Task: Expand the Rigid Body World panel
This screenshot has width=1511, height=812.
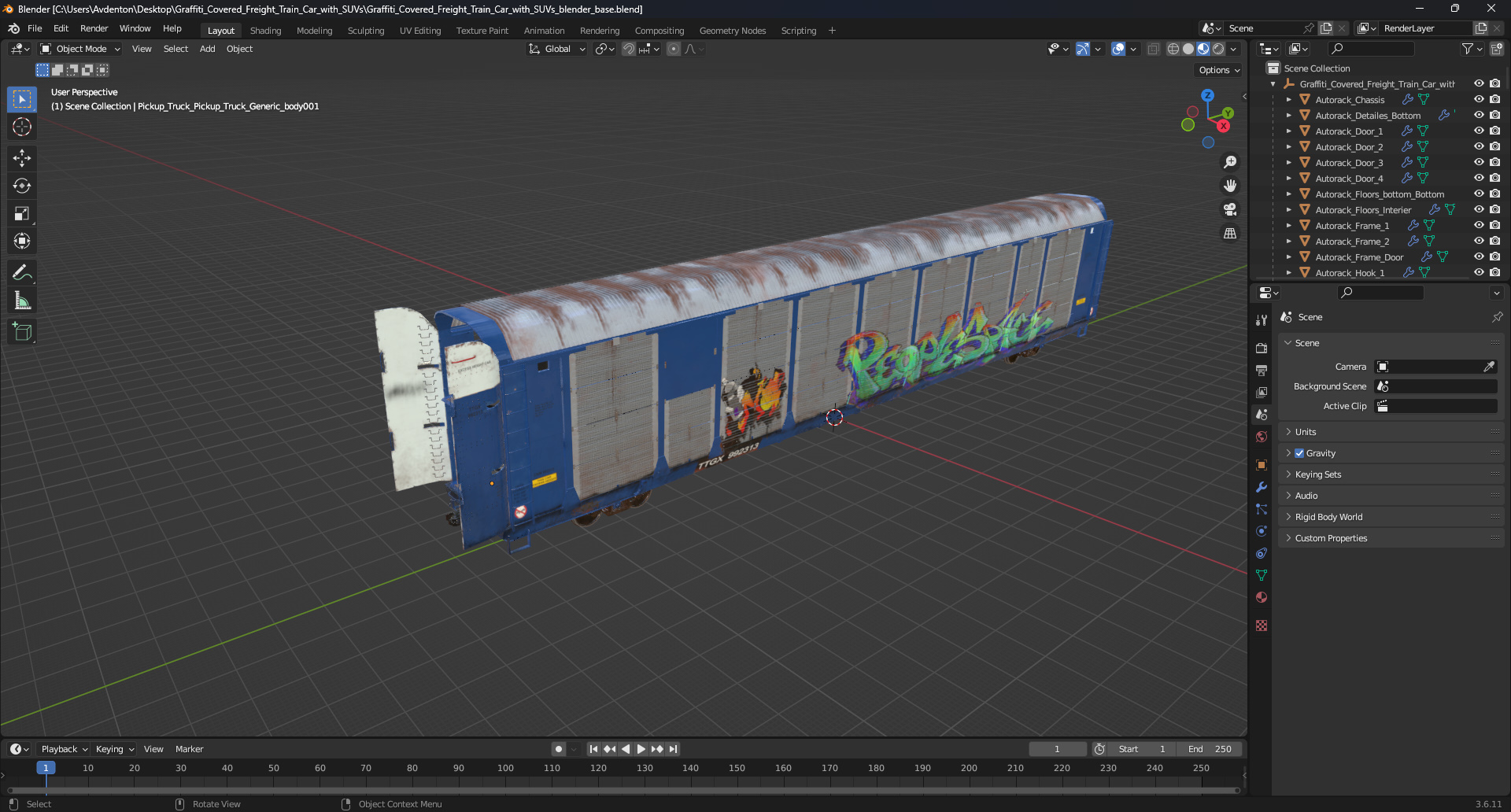Action: pyautogui.click(x=1391, y=517)
